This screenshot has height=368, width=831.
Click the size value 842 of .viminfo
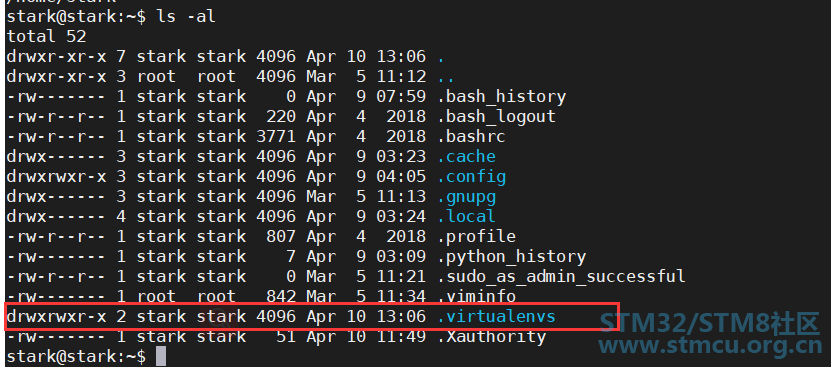[280, 296]
